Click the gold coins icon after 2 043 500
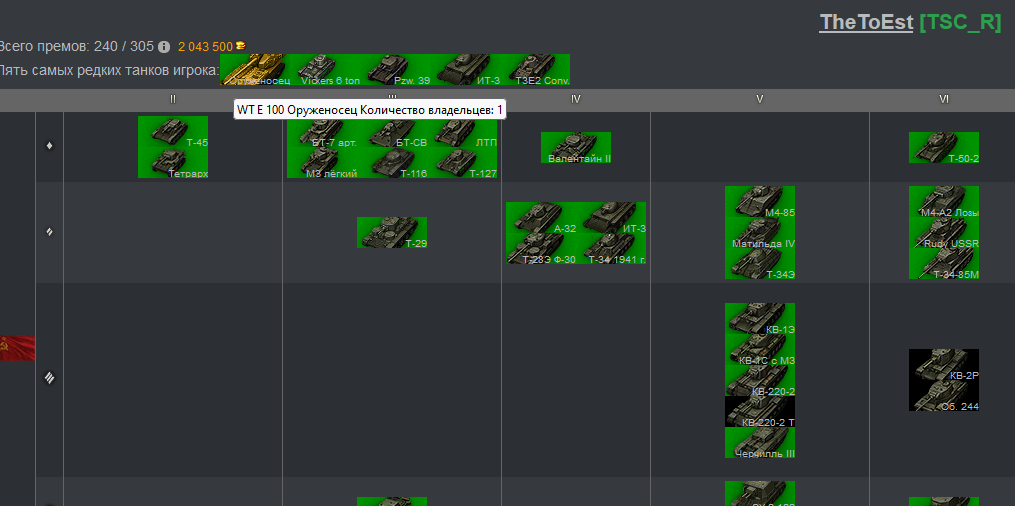The width and height of the screenshot is (1015, 506). pyautogui.click(x=240, y=46)
